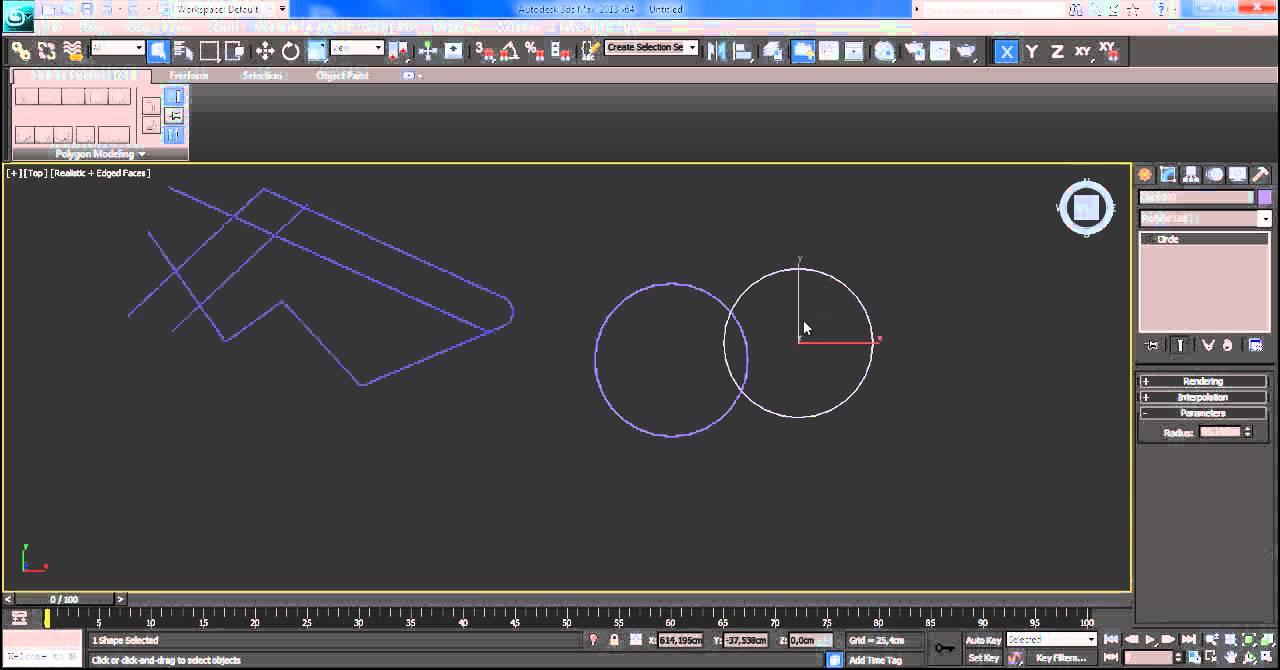Viewport: 1280px width, 670px height.
Task: Open the Selected key filter dropdown
Action: [1052, 640]
